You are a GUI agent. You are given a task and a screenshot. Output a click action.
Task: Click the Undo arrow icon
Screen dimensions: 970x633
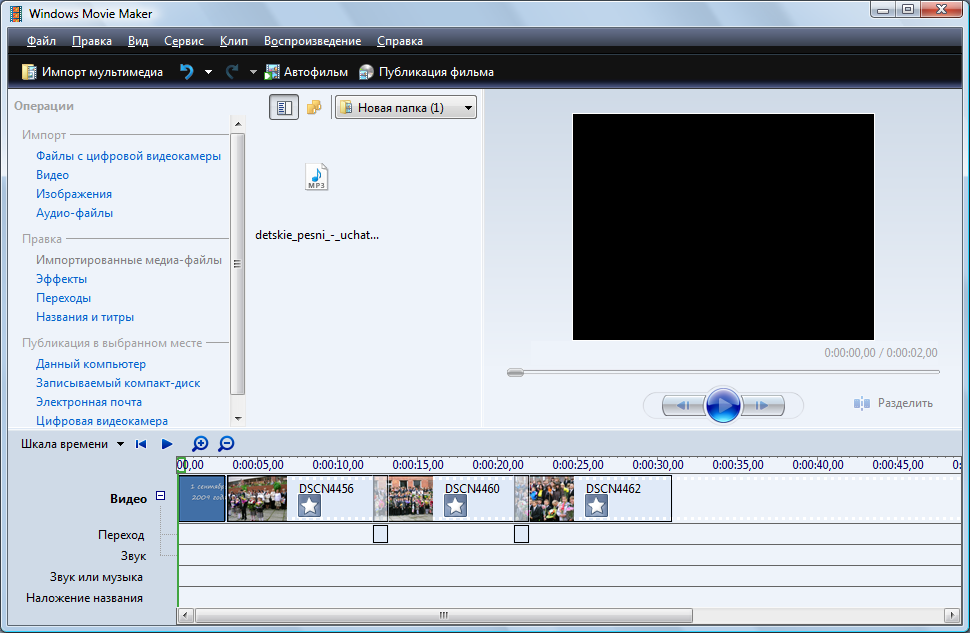coord(188,71)
